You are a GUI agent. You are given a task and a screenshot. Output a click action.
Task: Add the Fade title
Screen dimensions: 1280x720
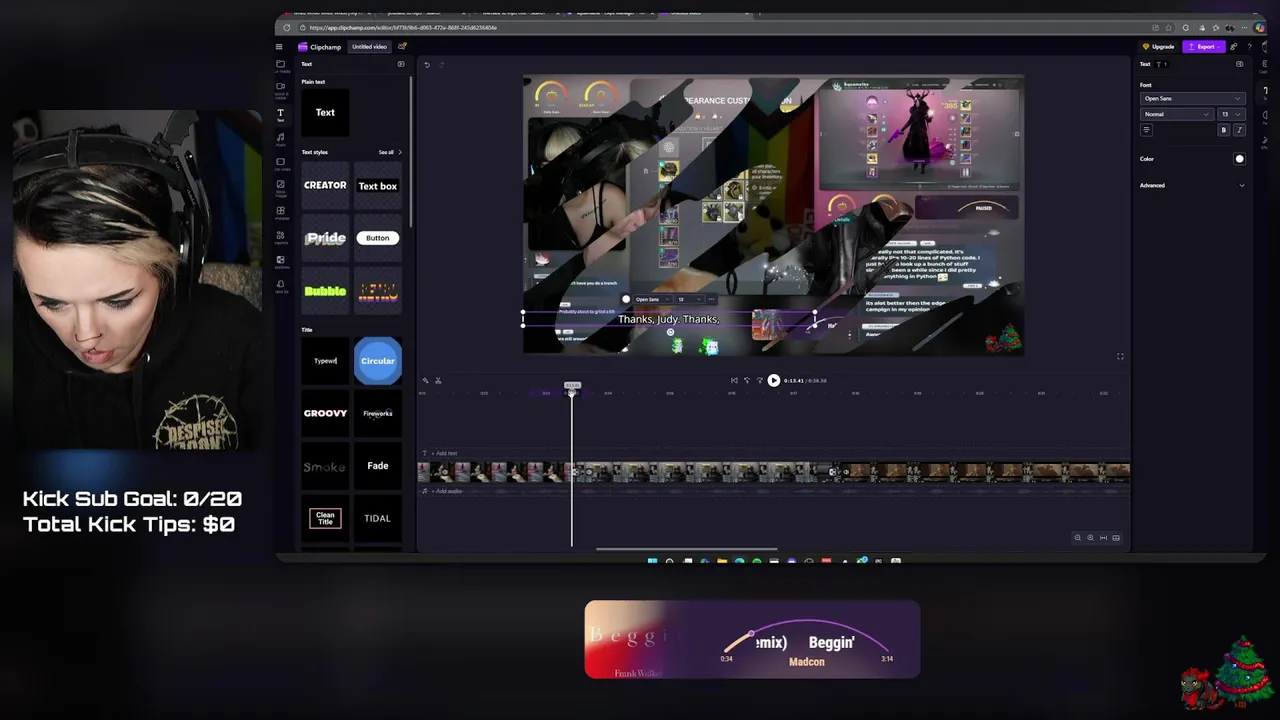378,466
